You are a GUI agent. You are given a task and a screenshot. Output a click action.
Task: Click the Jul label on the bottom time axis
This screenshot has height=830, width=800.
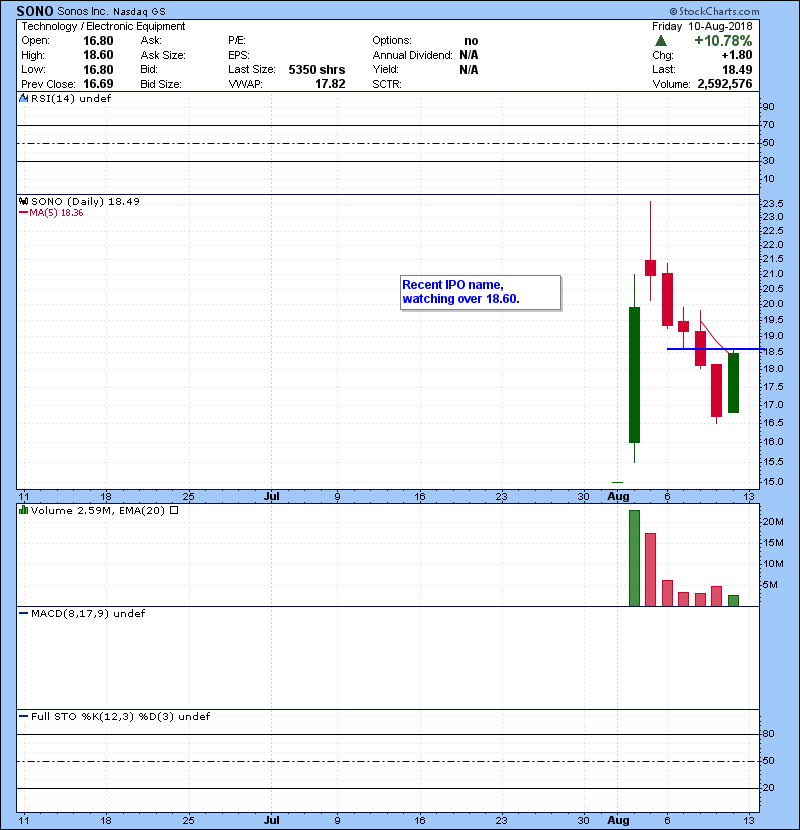(x=272, y=817)
